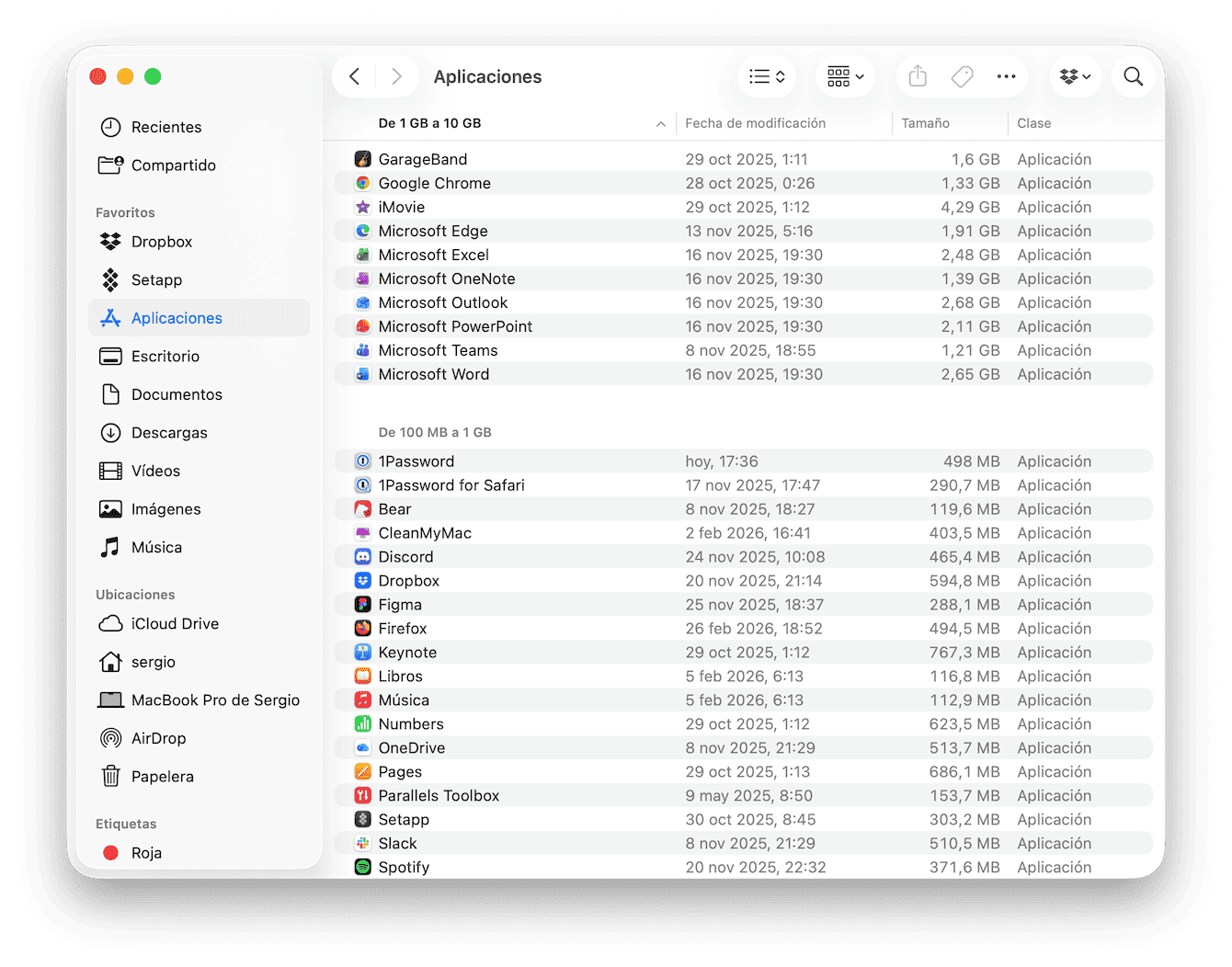Click the Microsoft Outlook icon
Viewport: 1232px width, 967px height.
tap(363, 302)
